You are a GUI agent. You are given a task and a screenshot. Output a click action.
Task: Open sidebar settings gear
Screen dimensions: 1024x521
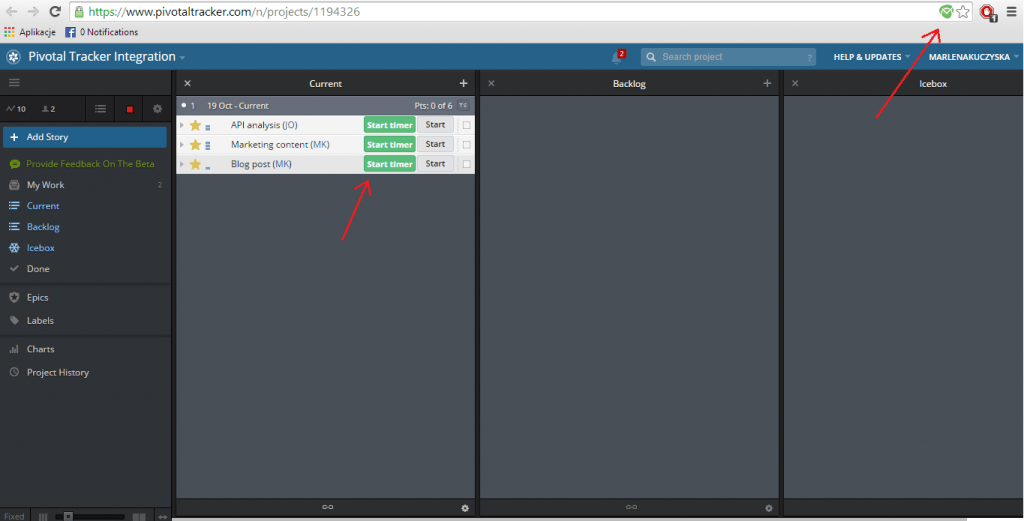(x=157, y=109)
